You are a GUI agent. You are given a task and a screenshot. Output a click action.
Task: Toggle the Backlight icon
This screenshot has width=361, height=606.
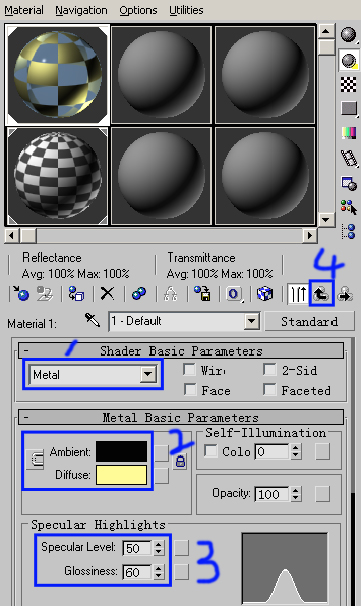point(349,61)
